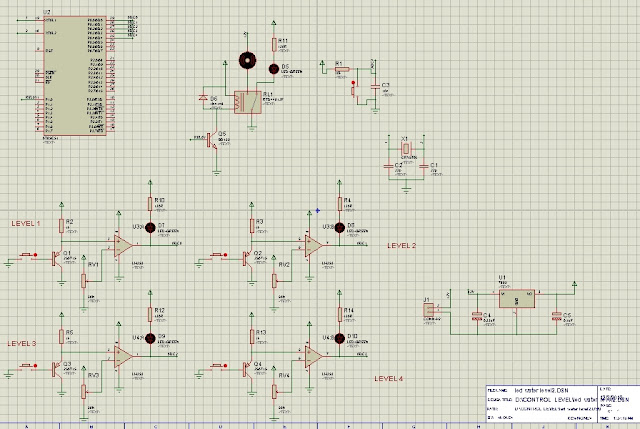640x429 pixels.
Task: Select LED D9 in Level 3
Action: pyautogui.click(x=150, y=338)
